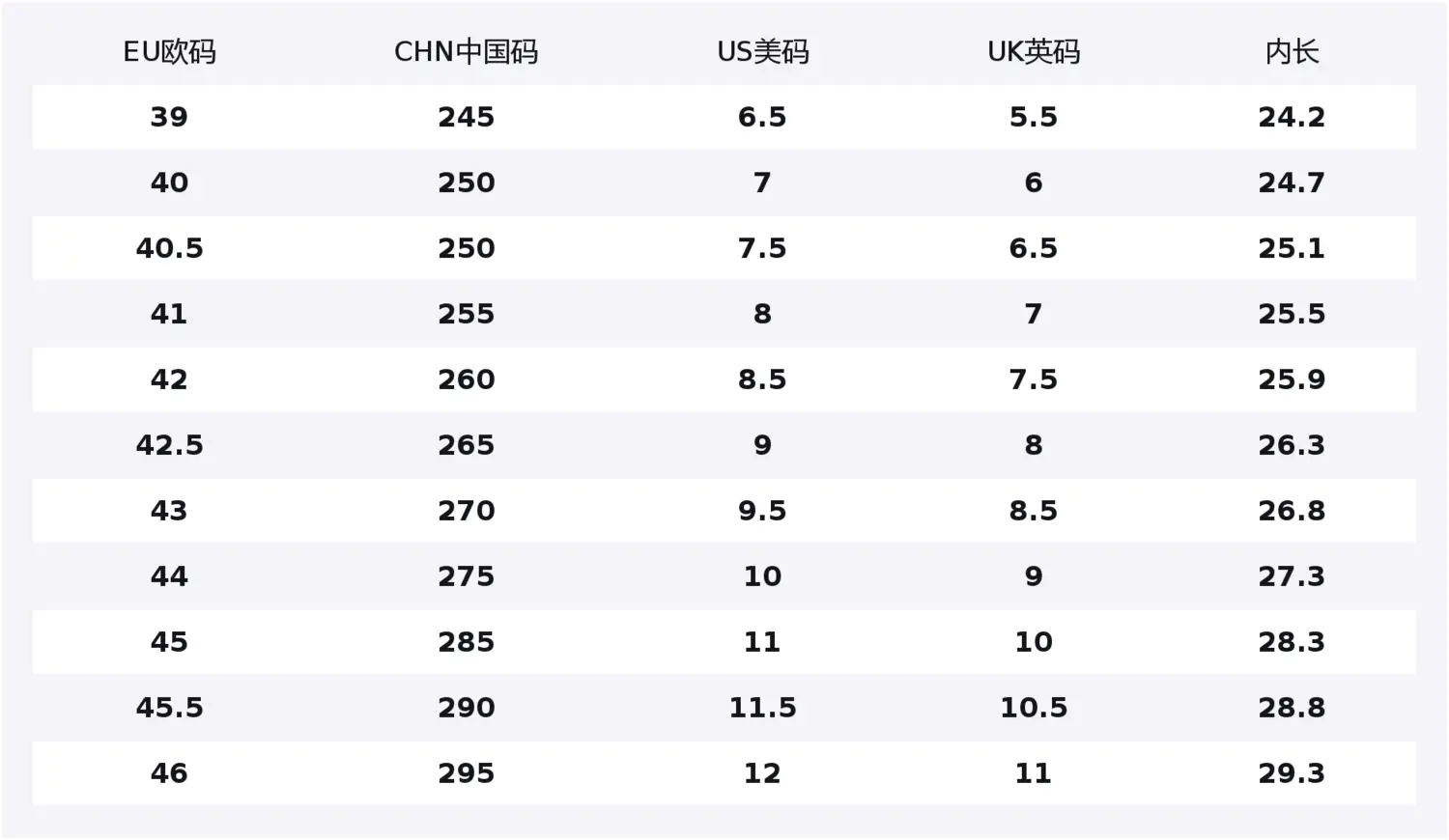Select EU size 39 cell

tap(169, 117)
